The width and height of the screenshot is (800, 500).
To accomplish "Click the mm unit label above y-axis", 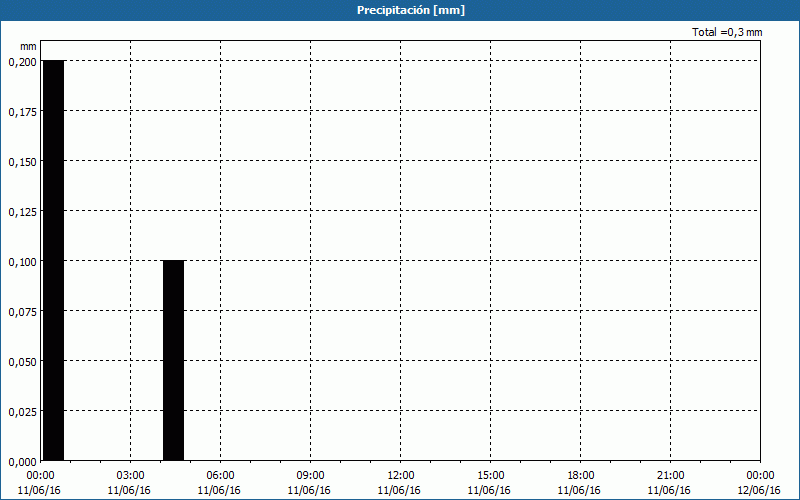I will (x=29, y=46).
